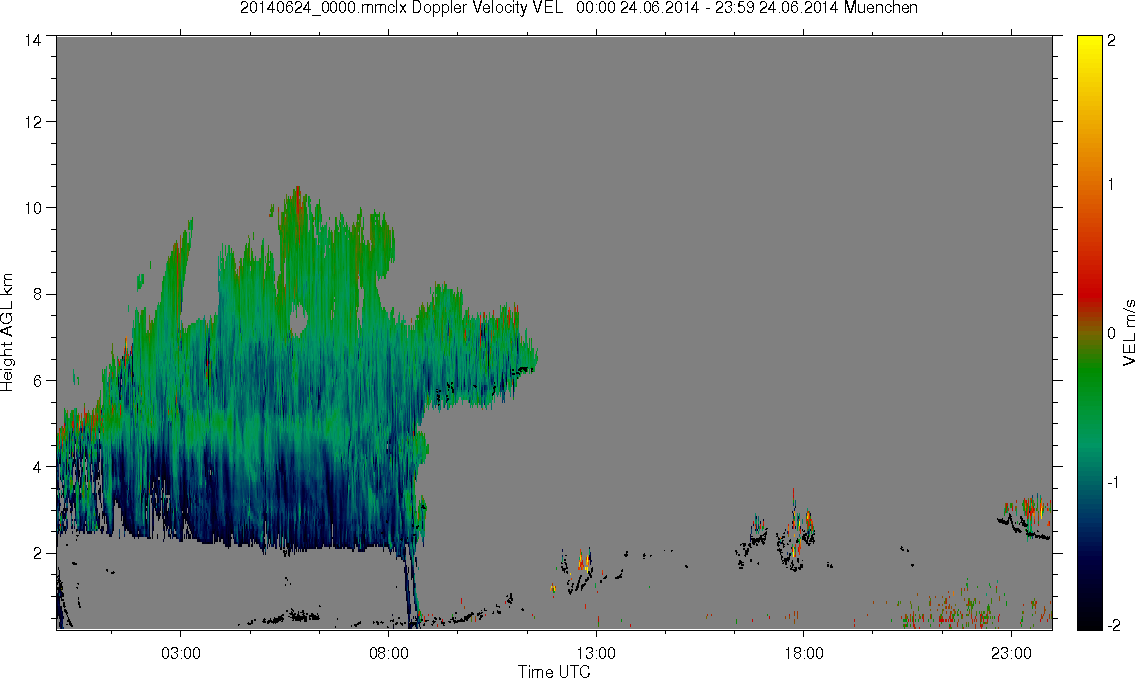Click the plot title text at top
Viewport: 1135px width, 678px height.
[578, 8]
